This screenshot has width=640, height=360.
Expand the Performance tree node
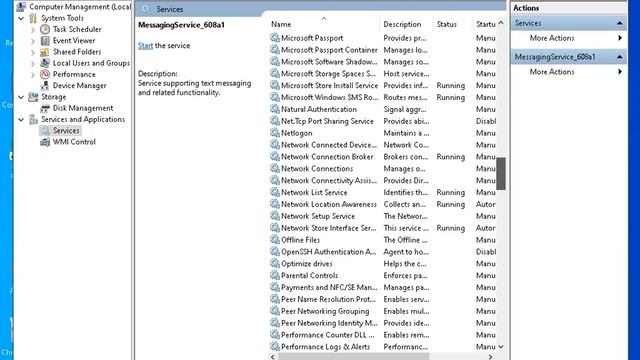pyautogui.click(x=33, y=74)
